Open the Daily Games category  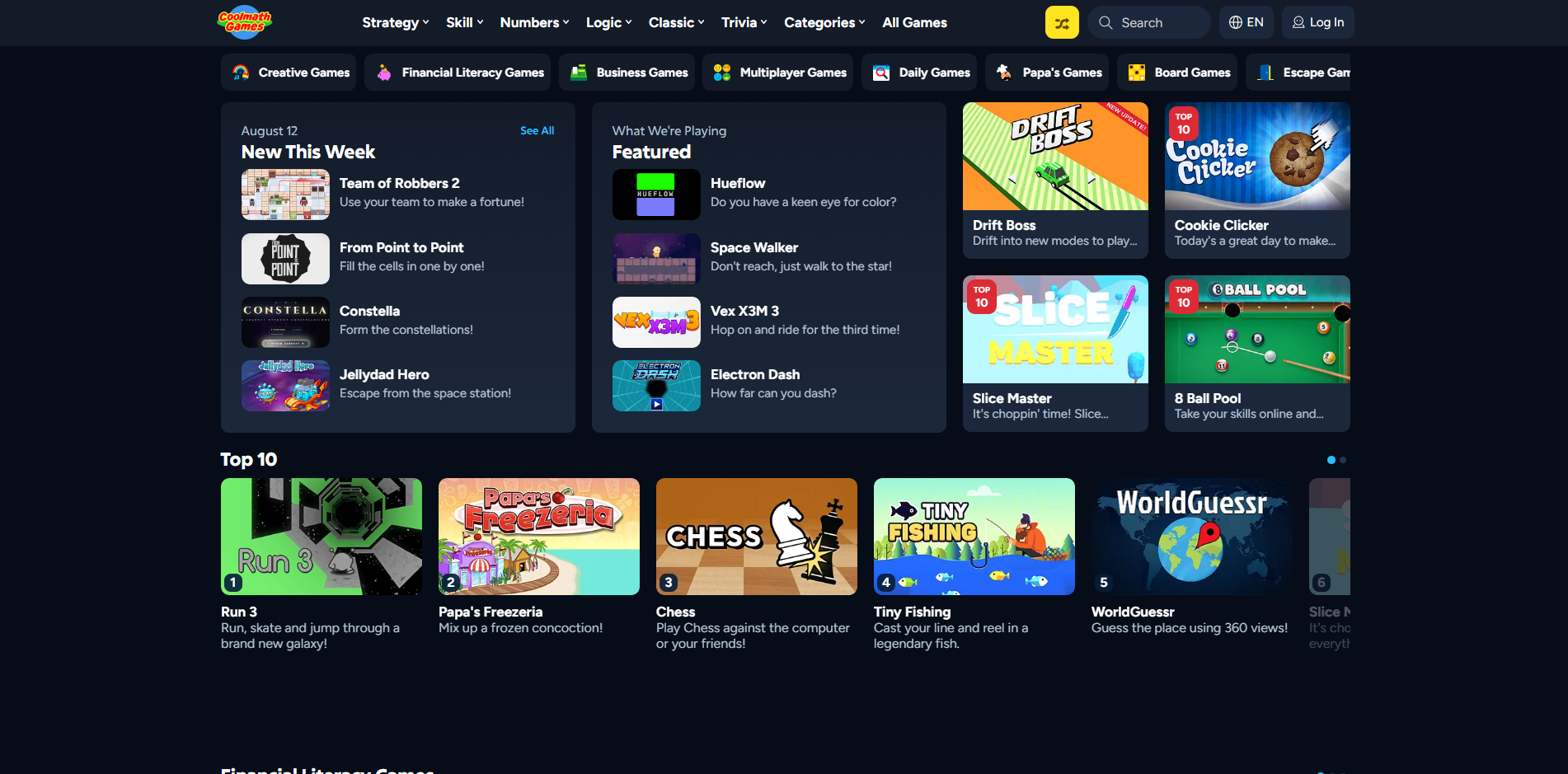point(919,73)
